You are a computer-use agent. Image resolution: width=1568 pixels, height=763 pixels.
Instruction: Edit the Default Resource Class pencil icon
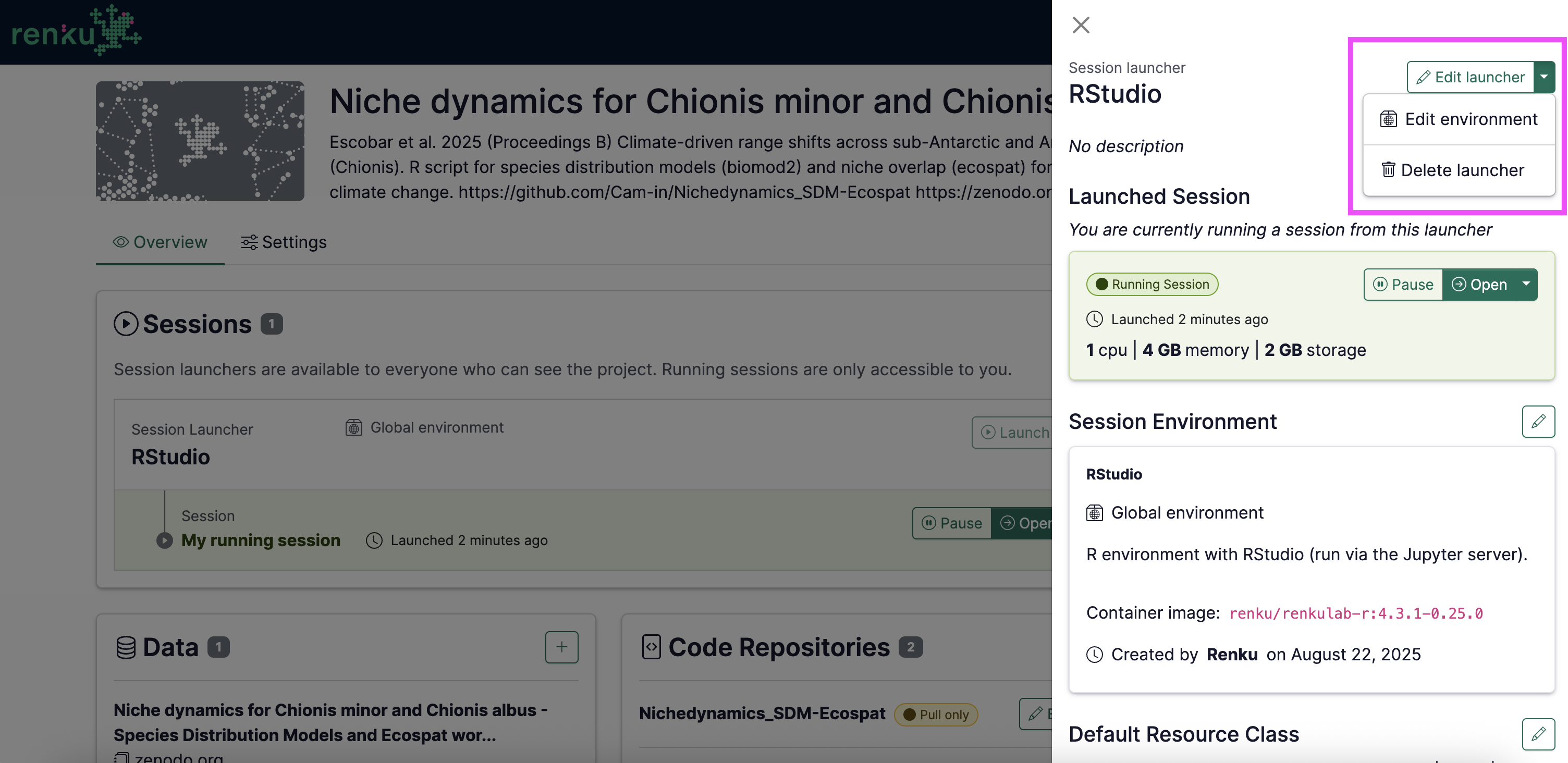tap(1538, 734)
